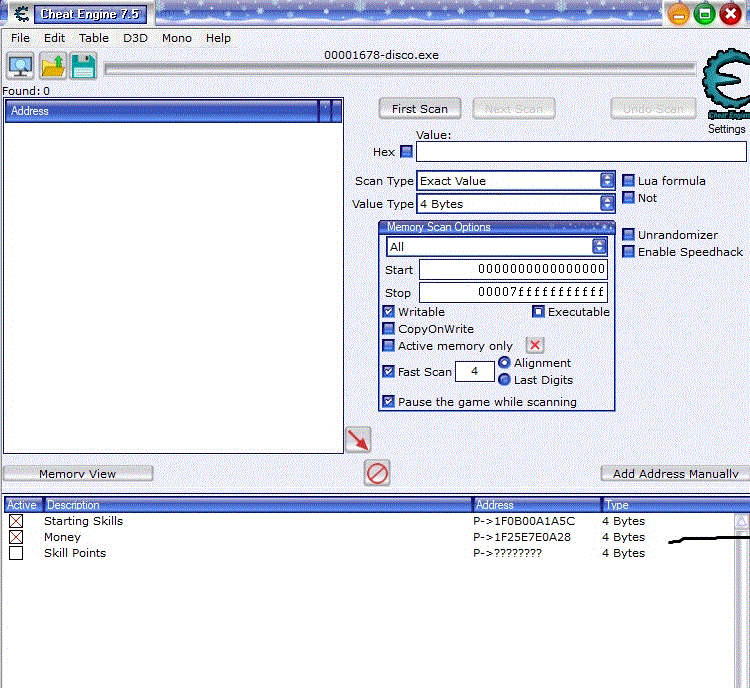Screen dimensions: 750x688
Task: Copy selected addresses with the red arrow
Action: tap(358, 440)
